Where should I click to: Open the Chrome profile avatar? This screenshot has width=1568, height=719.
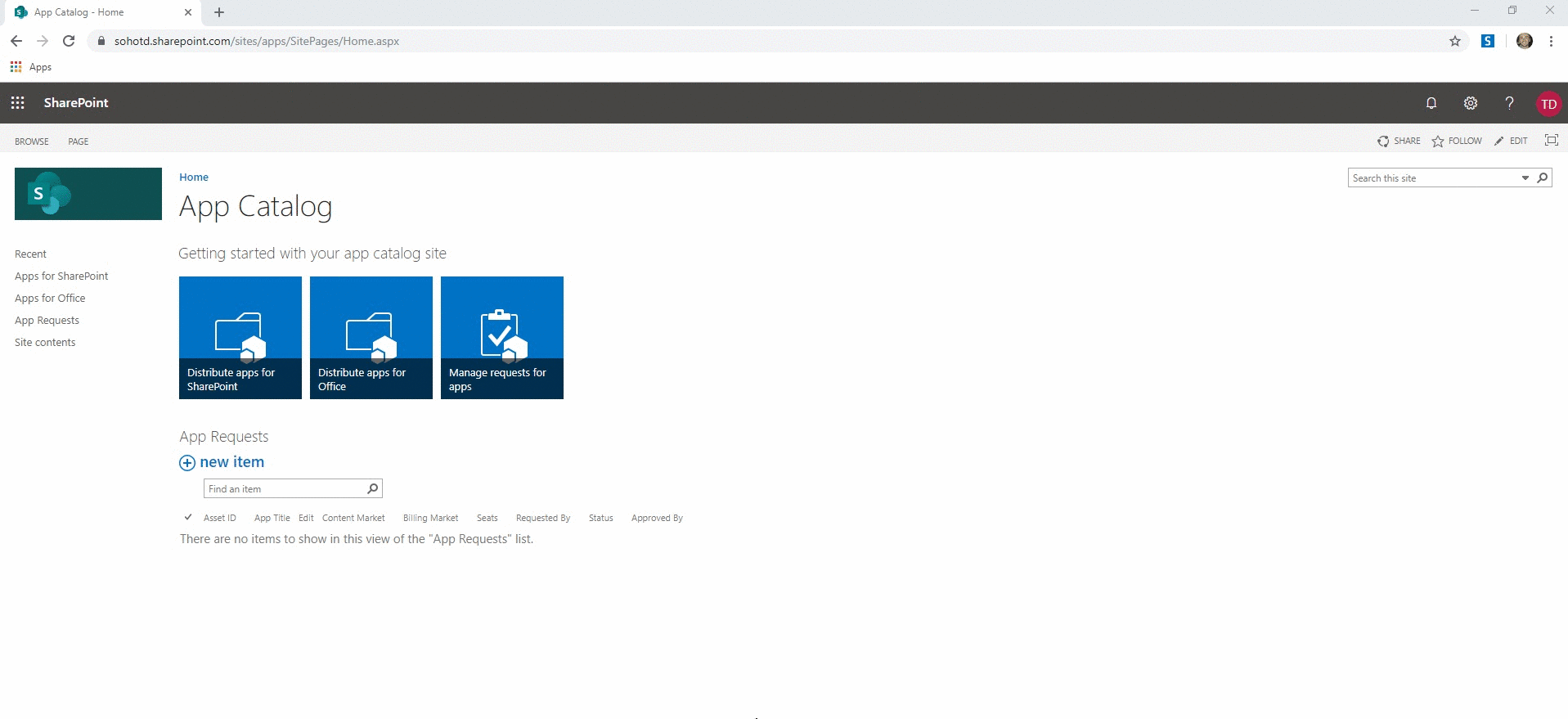pyautogui.click(x=1525, y=41)
